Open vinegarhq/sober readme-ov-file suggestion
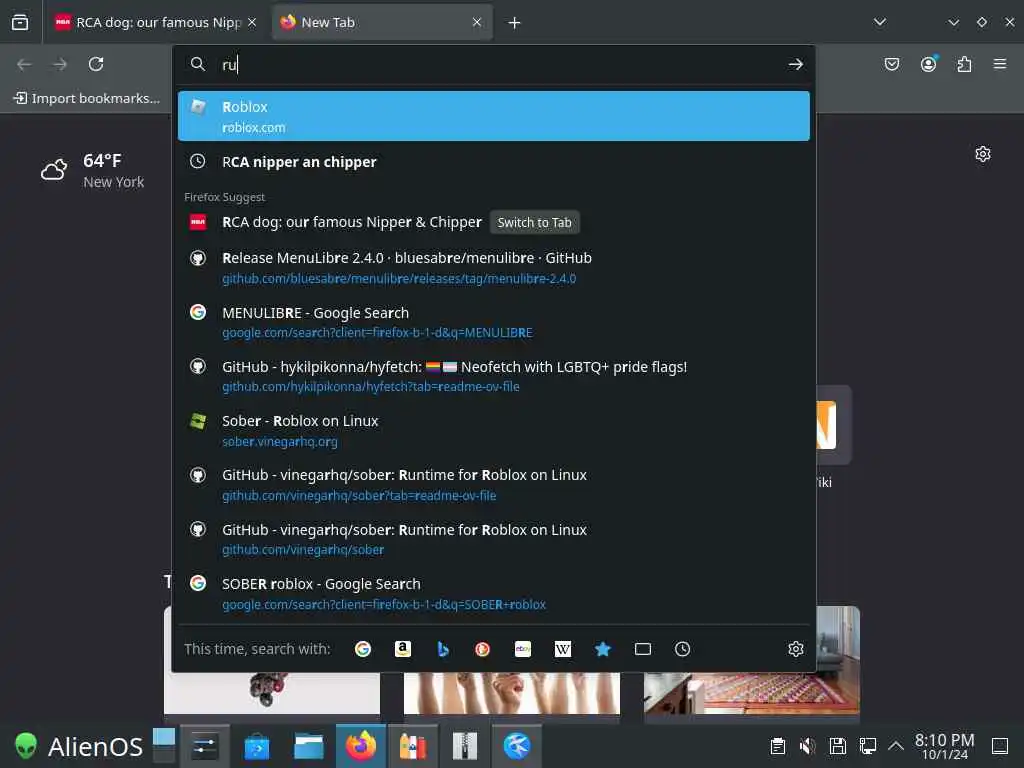The height and width of the screenshot is (768, 1024). click(x=494, y=485)
